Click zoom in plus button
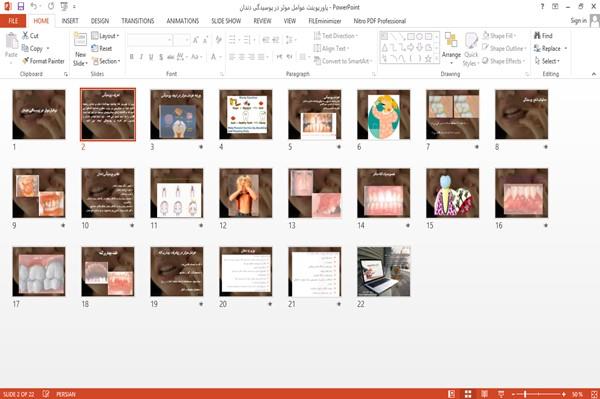This screenshot has height=399, width=600. [x=564, y=394]
